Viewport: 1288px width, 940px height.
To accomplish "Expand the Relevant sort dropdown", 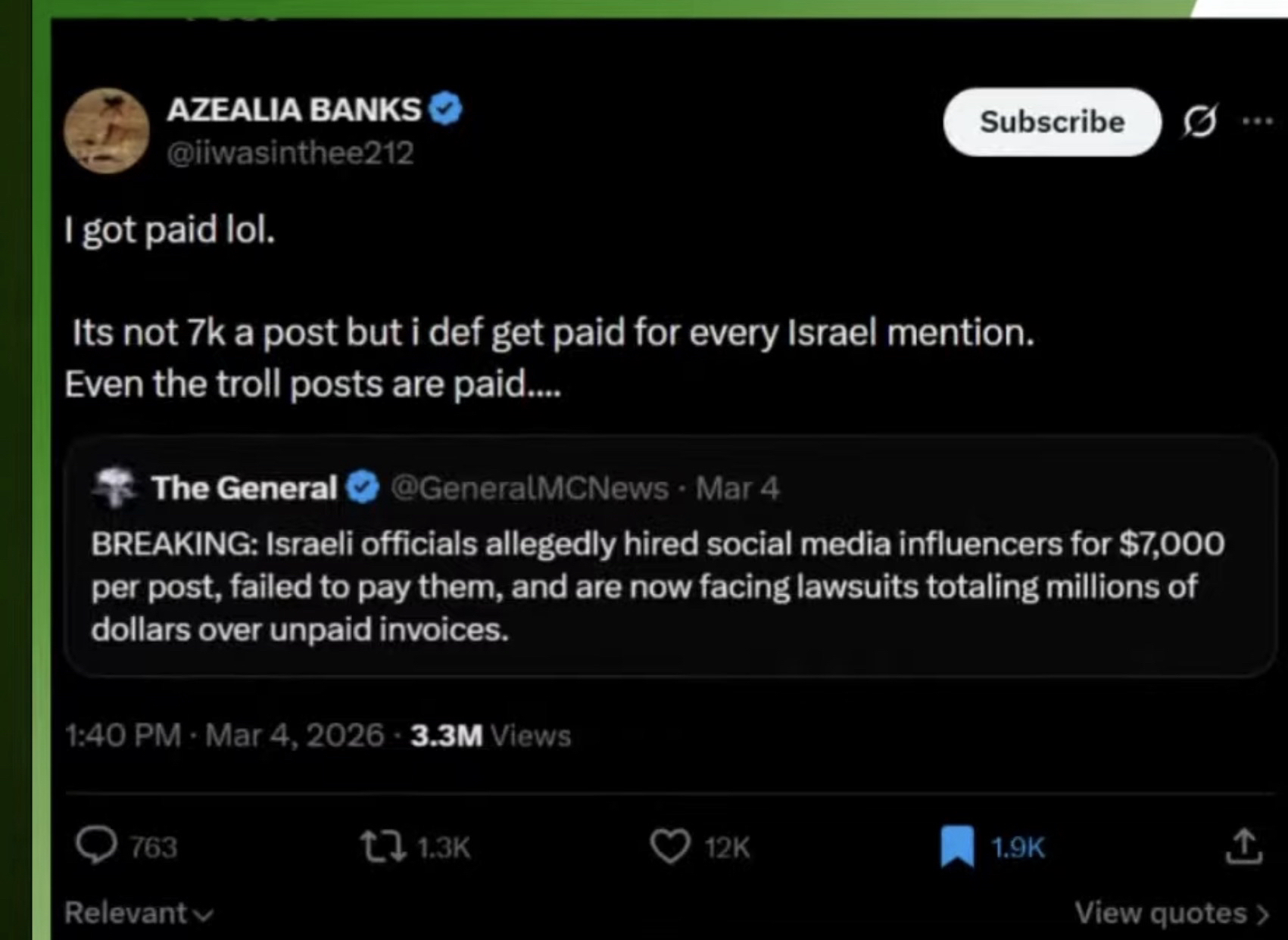I will coord(138,913).
